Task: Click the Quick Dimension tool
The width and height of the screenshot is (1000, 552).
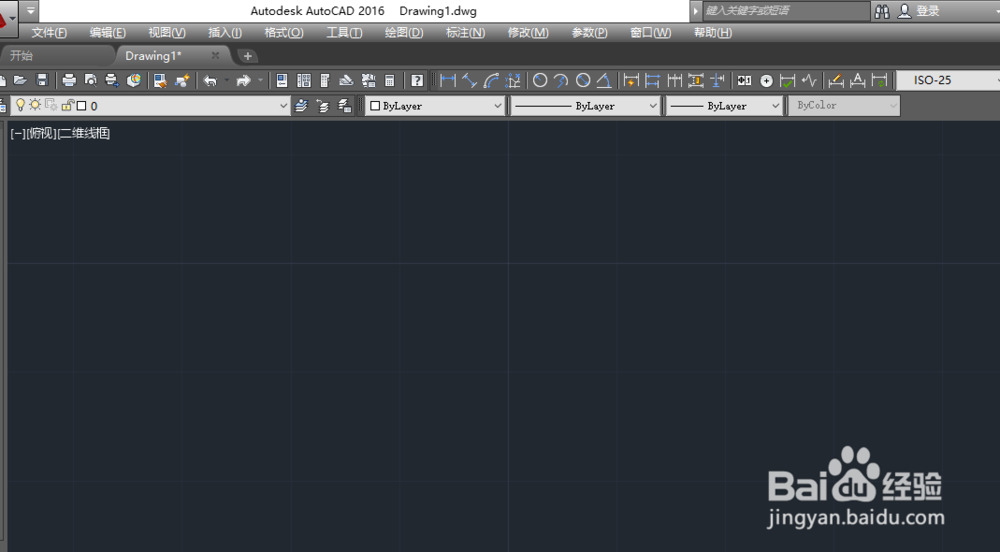Action: 631,80
